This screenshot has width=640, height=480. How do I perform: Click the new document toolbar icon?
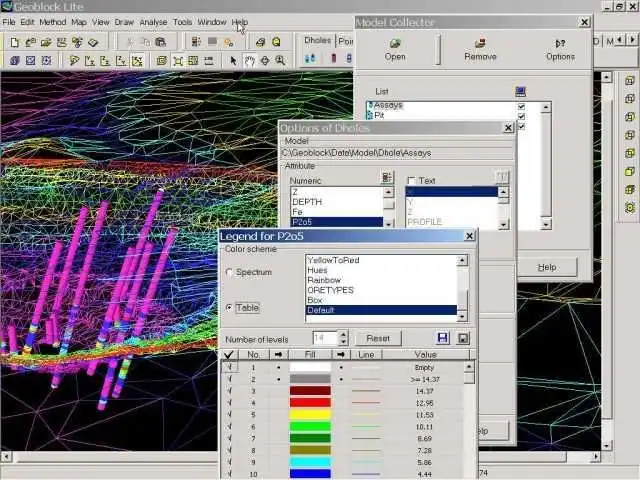pos(15,42)
